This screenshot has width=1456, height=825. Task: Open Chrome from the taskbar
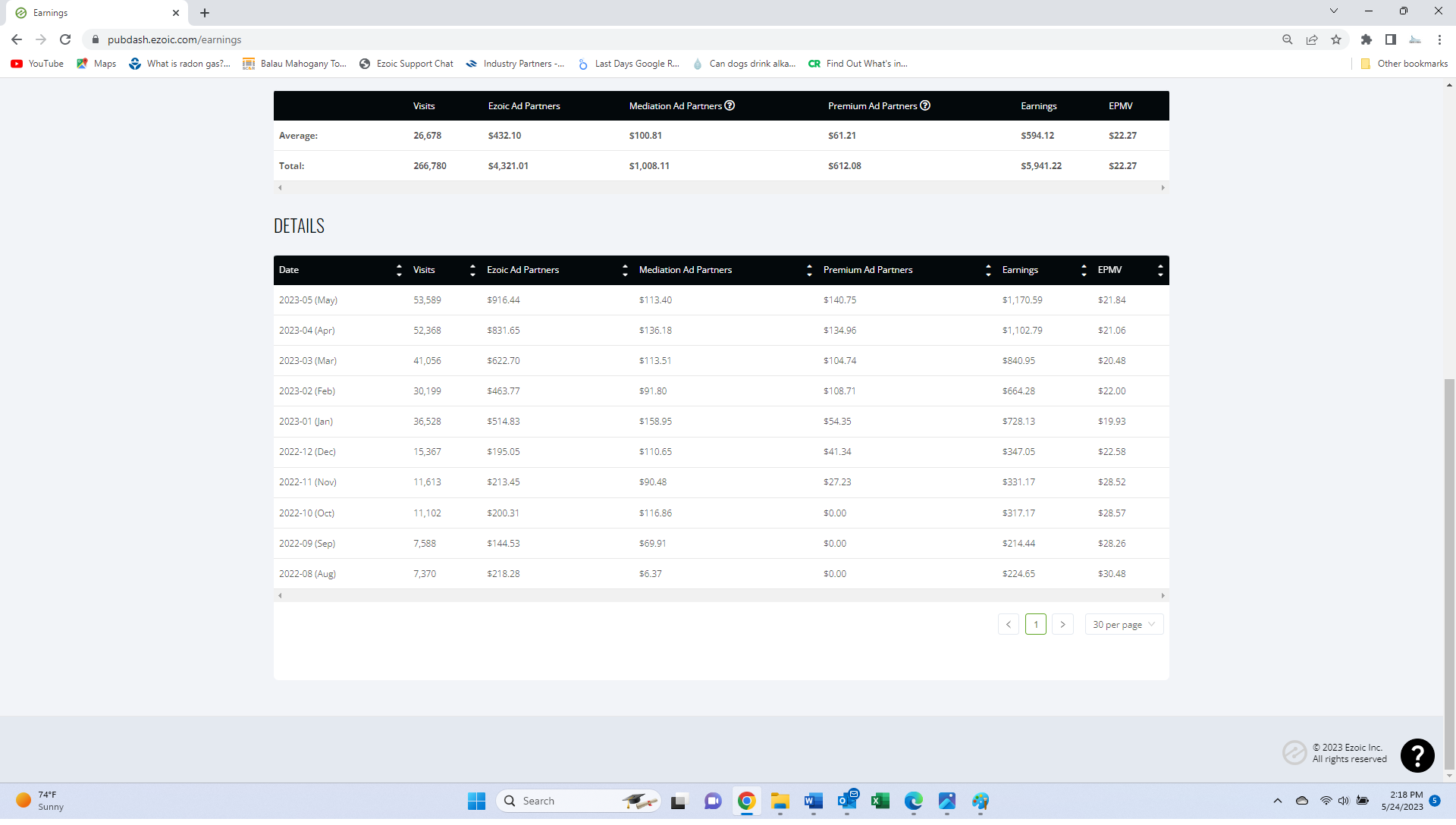tap(747, 801)
